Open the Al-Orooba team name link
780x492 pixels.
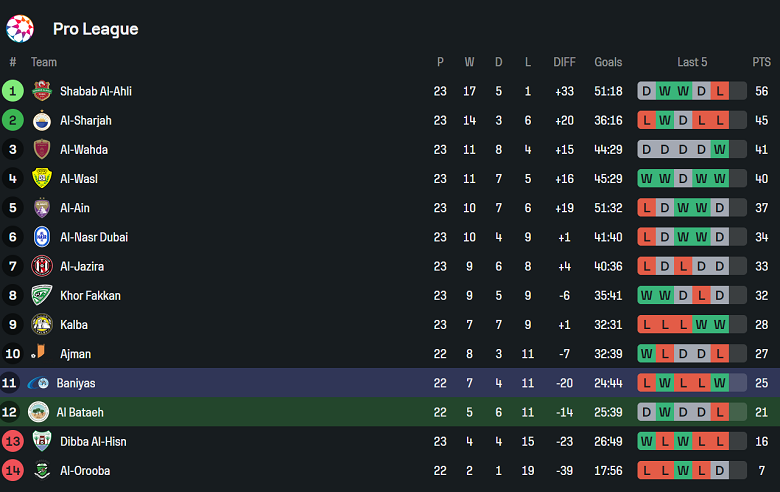point(85,470)
